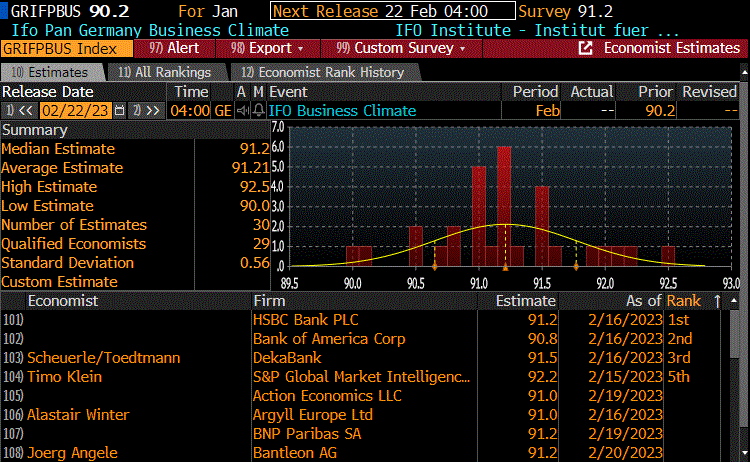The width and height of the screenshot is (750, 462).
Task: Click the 1st rank entry for HSBC
Action: coord(678,320)
